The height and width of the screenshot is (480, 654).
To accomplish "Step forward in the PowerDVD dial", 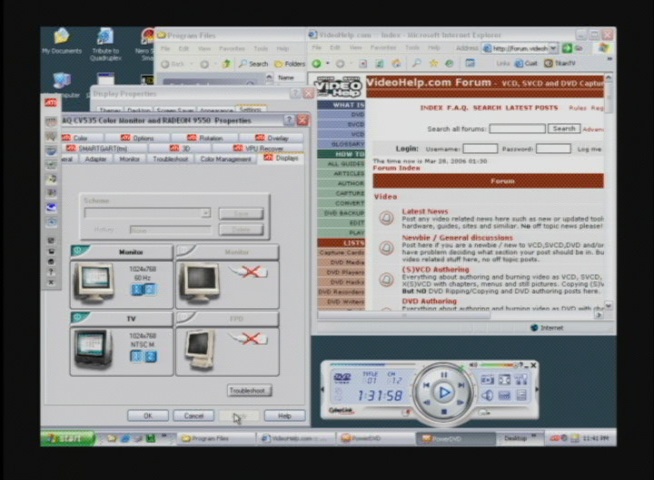I will (460, 402).
